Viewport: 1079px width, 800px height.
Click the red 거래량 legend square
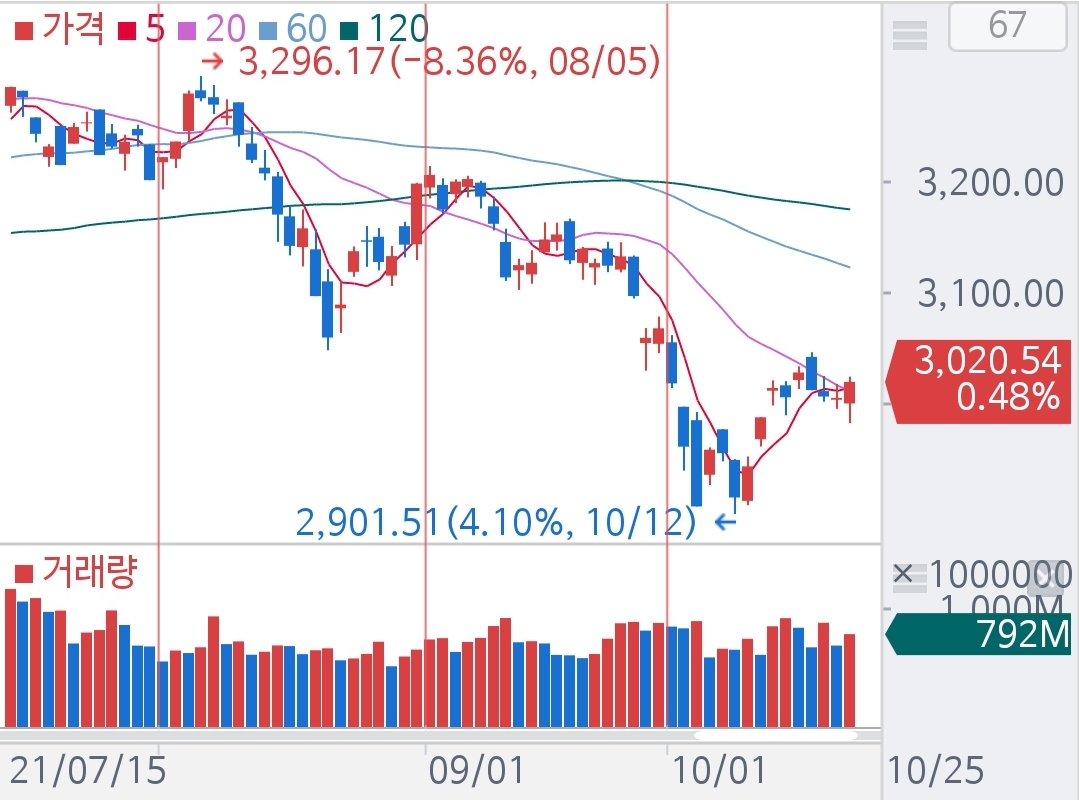(24, 574)
